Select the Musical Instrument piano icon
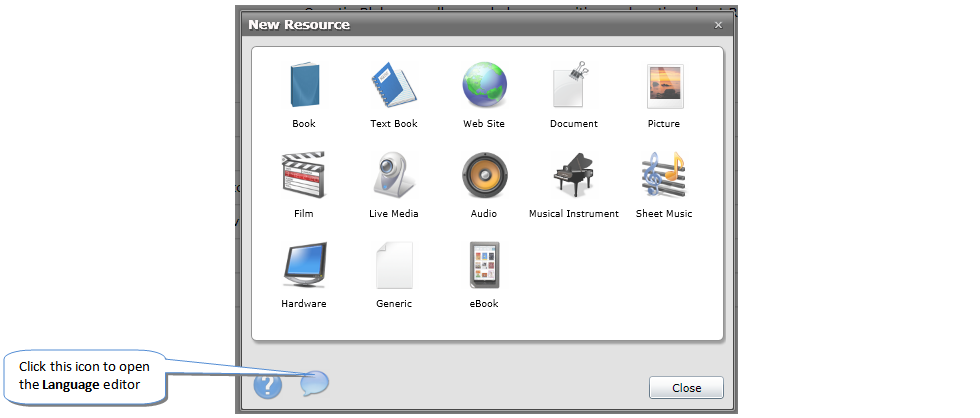The width and height of the screenshot is (980, 418). point(574,175)
